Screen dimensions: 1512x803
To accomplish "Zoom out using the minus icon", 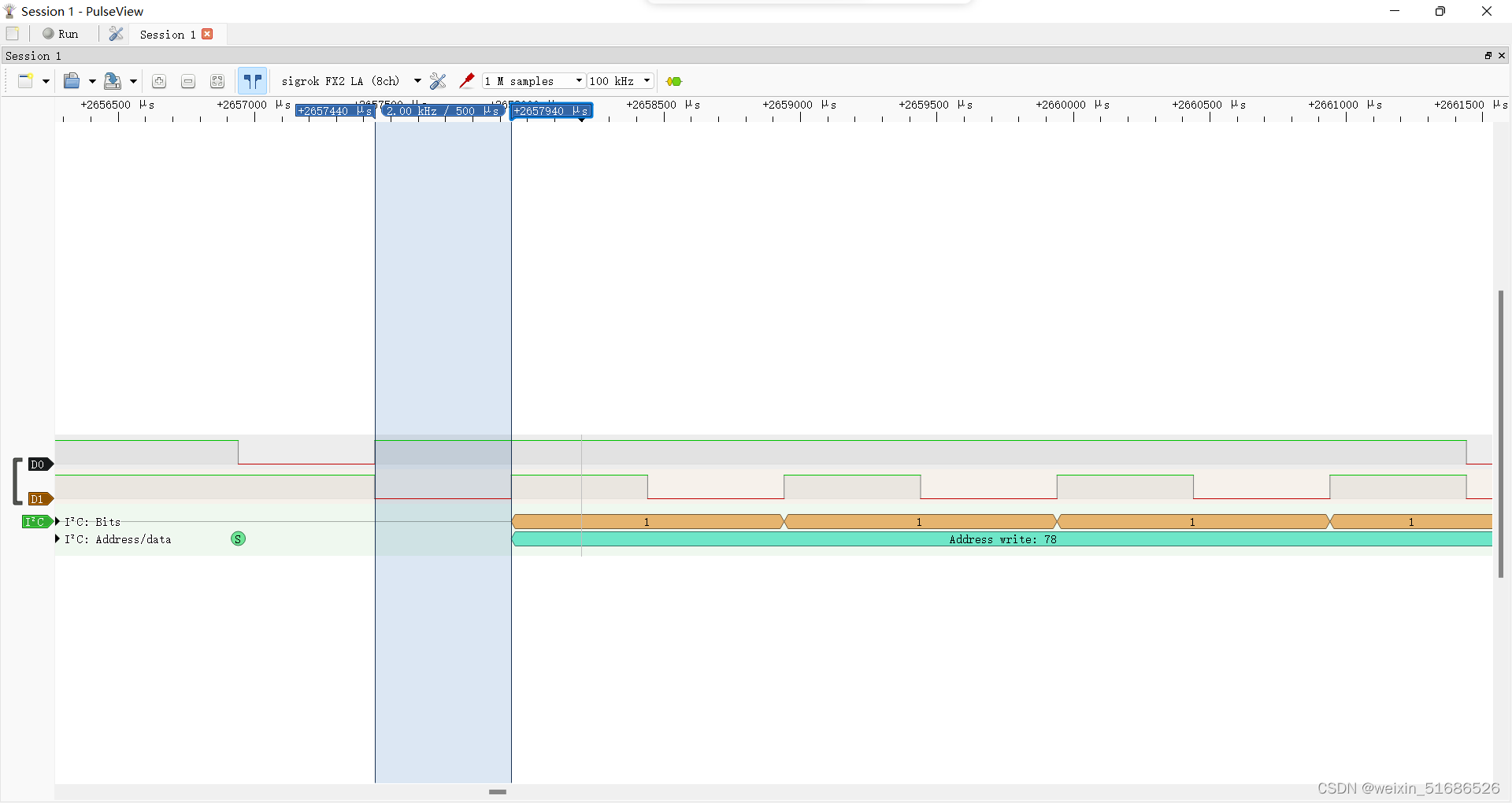I will (x=188, y=81).
